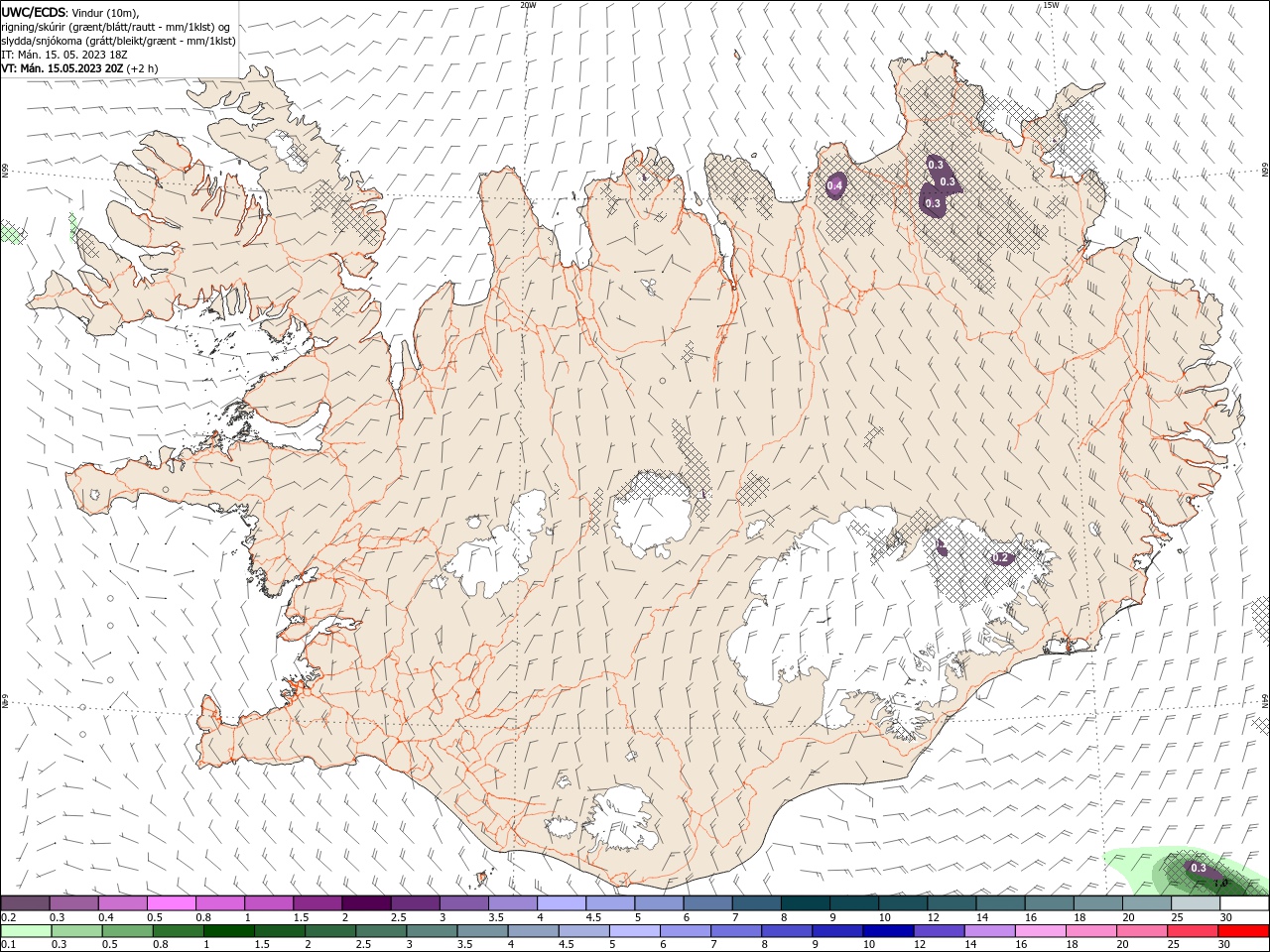This screenshot has width=1270, height=952.
Task: Click the darkest green rain swatch labeled 1
Action: 228,931
